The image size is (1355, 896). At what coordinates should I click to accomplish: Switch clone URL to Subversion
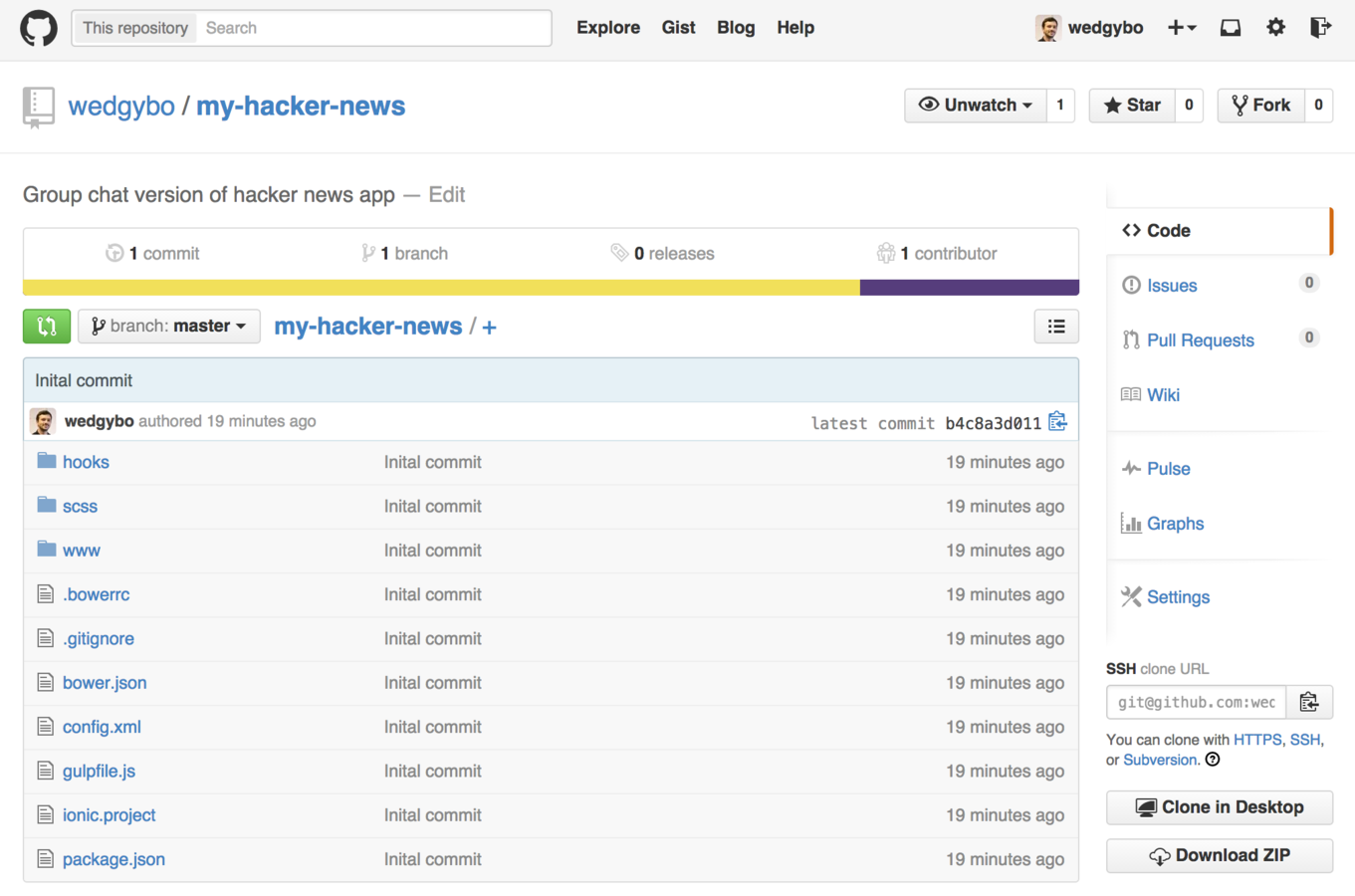point(1160,760)
